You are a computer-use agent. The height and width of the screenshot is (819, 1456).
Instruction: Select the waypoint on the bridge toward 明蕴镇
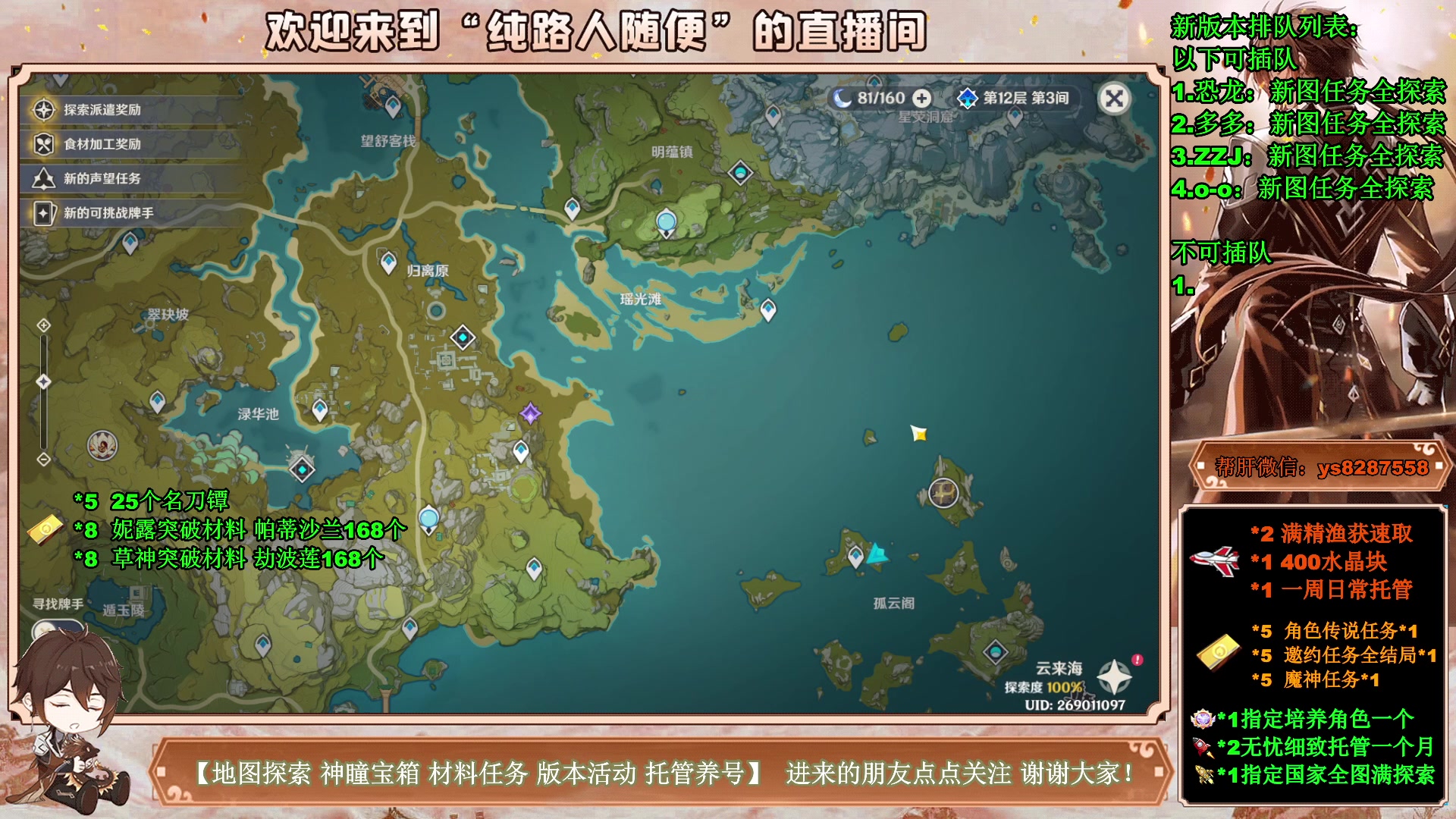[572, 209]
